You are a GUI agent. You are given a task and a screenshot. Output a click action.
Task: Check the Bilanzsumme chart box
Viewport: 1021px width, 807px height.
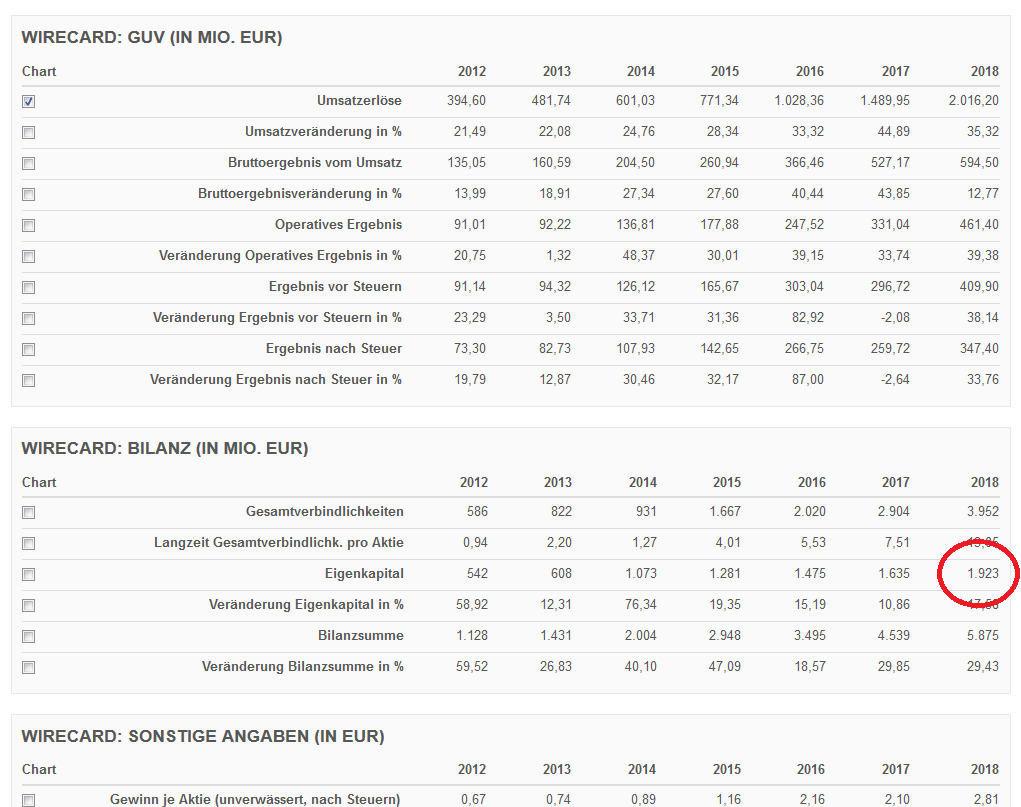tap(28, 635)
